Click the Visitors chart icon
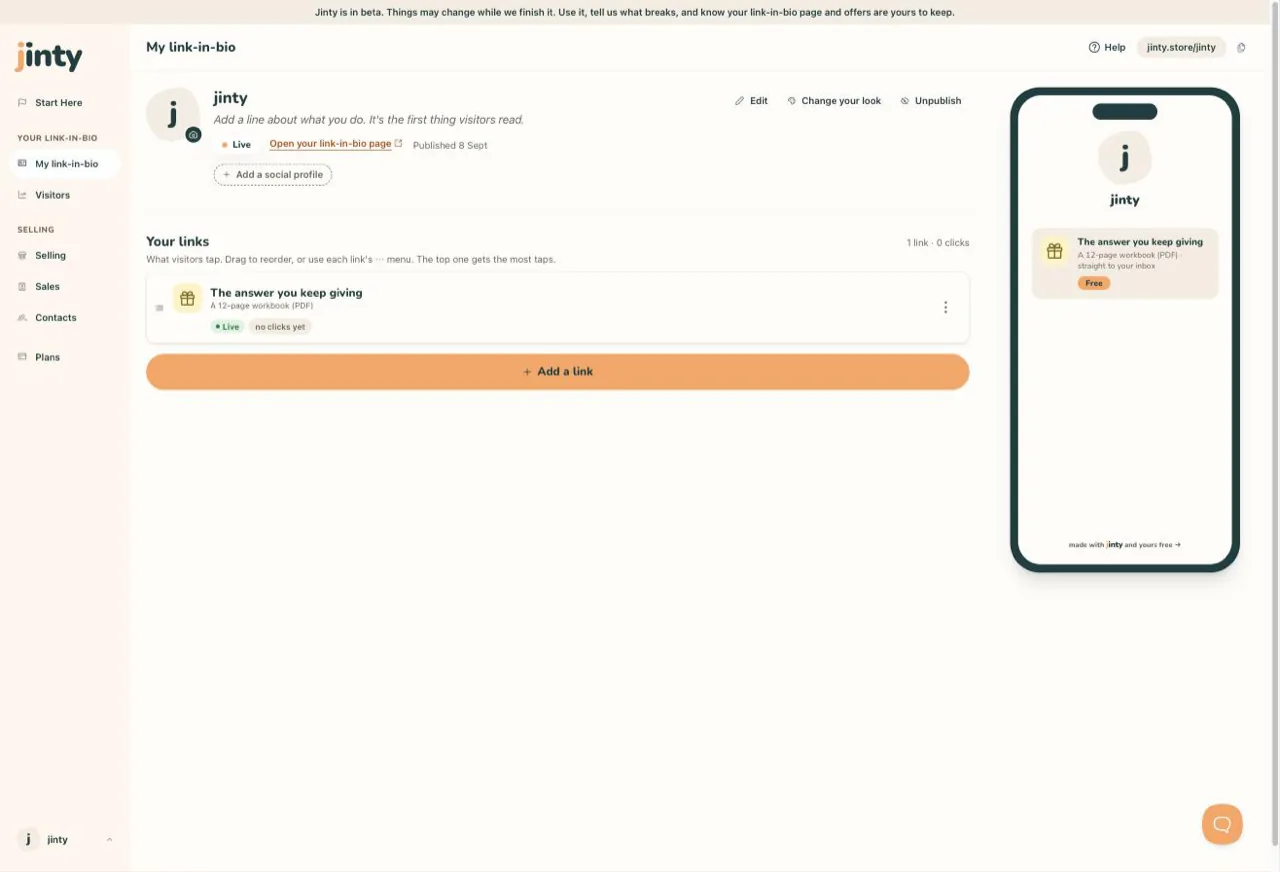The width and height of the screenshot is (1280, 872). 22,195
